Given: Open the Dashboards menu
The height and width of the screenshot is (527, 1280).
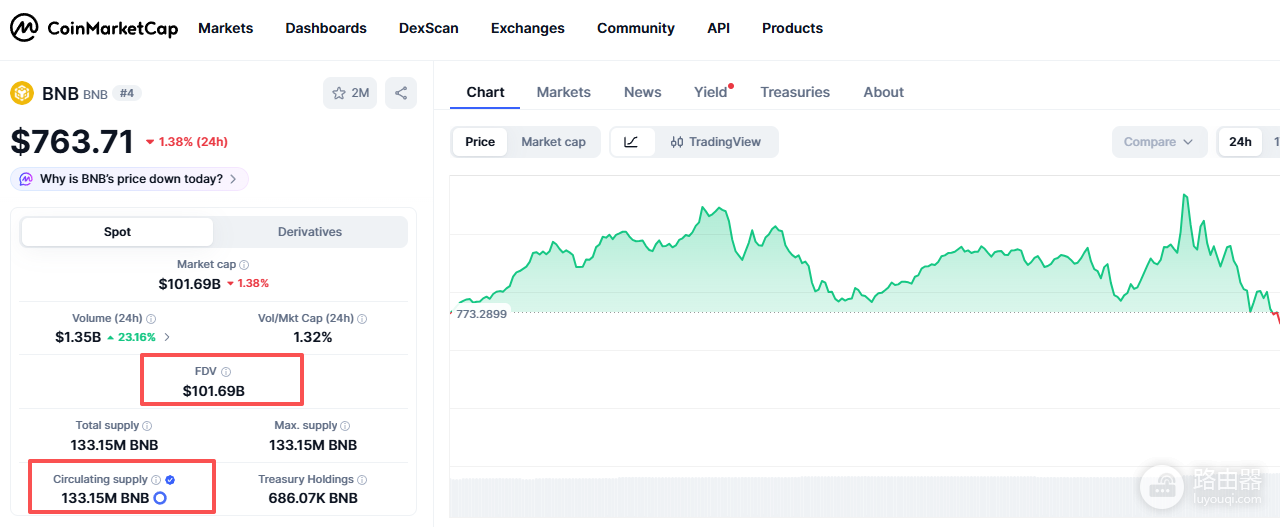Looking at the screenshot, I should point(326,28).
